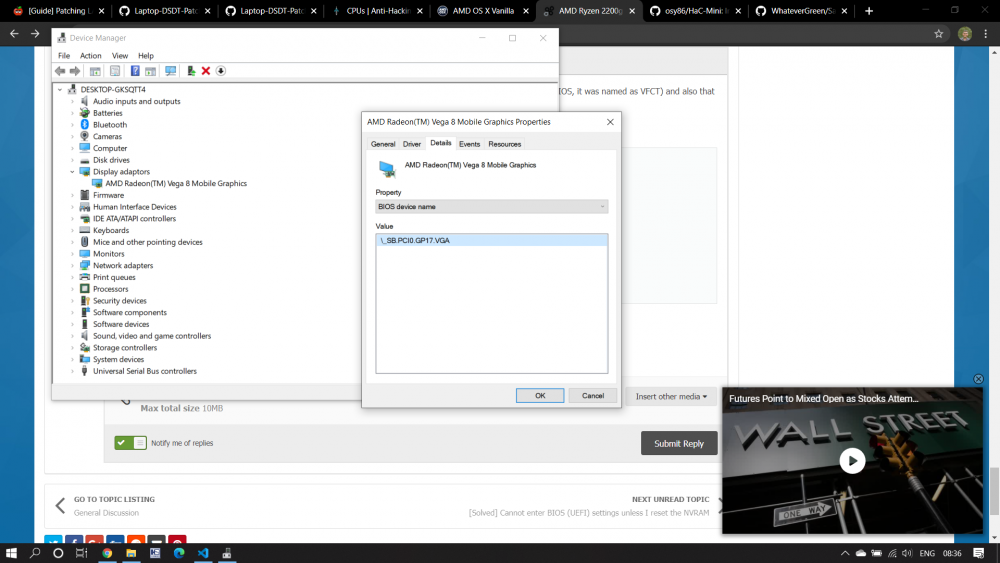Click the red X uninstall device icon
The height and width of the screenshot is (563, 1000).
(x=206, y=71)
